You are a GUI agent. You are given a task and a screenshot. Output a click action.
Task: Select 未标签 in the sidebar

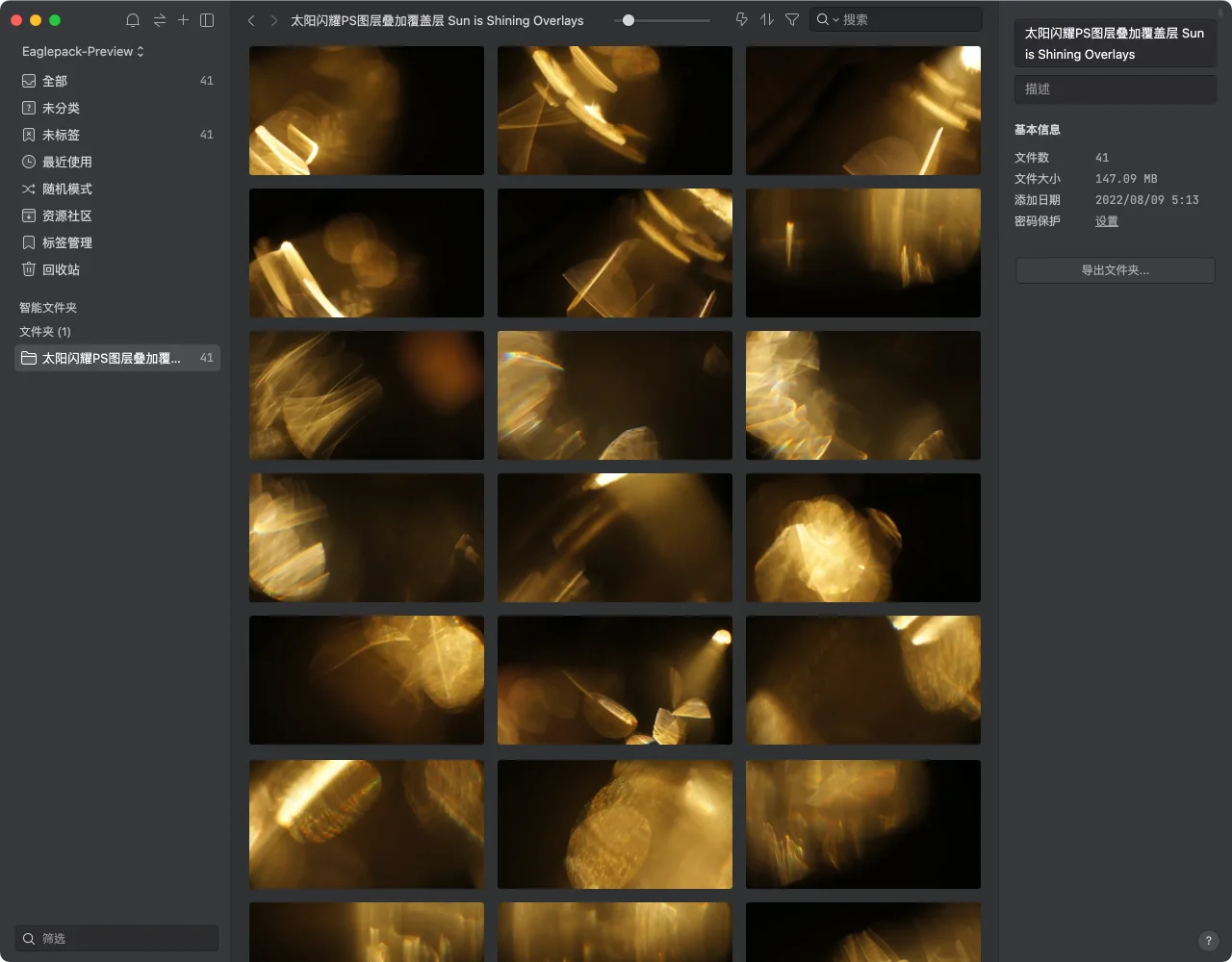pyautogui.click(x=117, y=135)
